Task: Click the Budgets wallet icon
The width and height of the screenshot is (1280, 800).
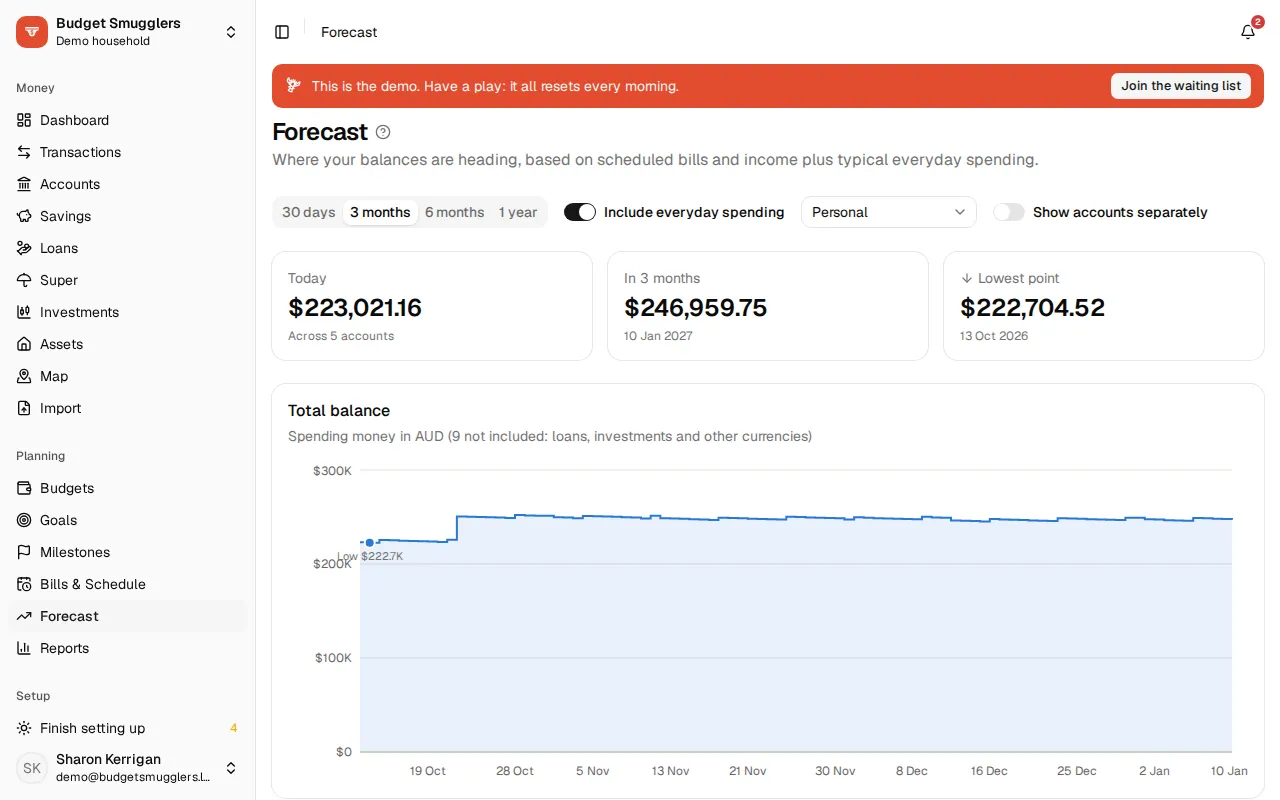Action: (24, 488)
